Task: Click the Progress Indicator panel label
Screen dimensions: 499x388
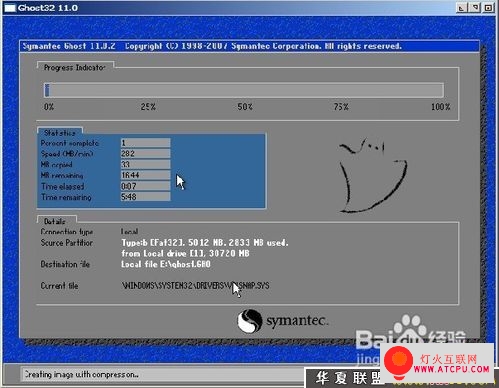Action: (75, 68)
